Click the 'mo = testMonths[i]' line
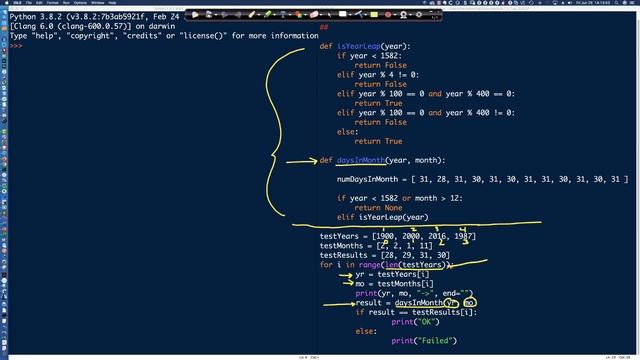 [394, 284]
